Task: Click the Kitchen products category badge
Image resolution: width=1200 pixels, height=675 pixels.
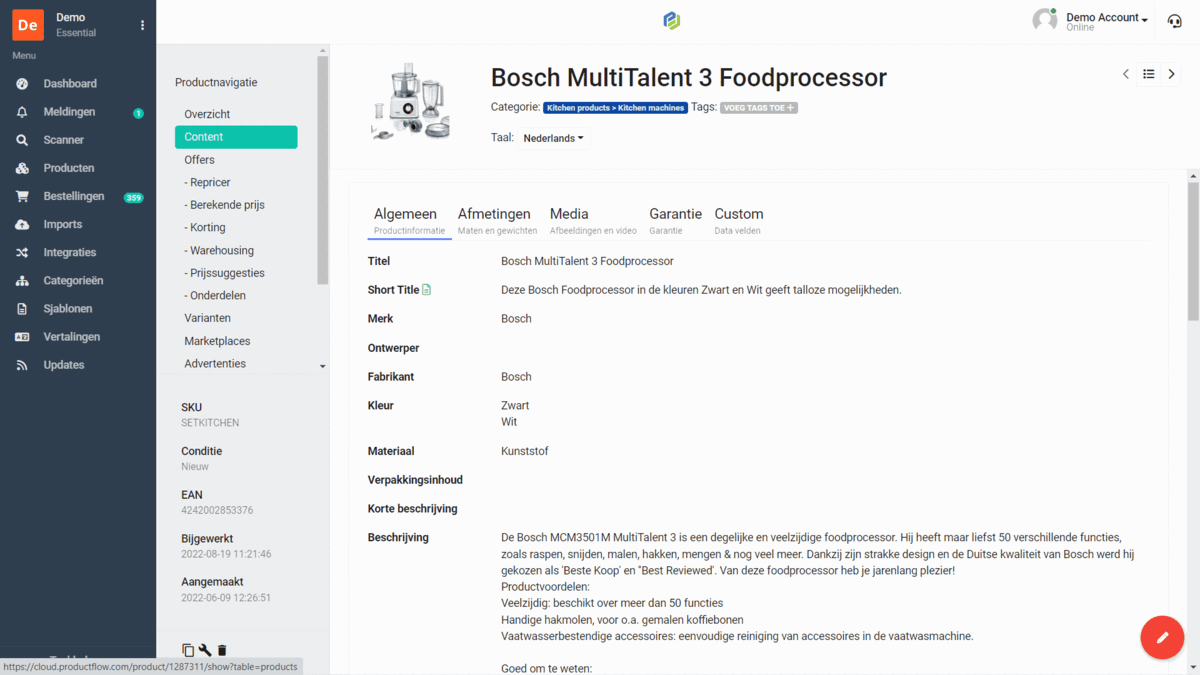Action: click(x=615, y=108)
